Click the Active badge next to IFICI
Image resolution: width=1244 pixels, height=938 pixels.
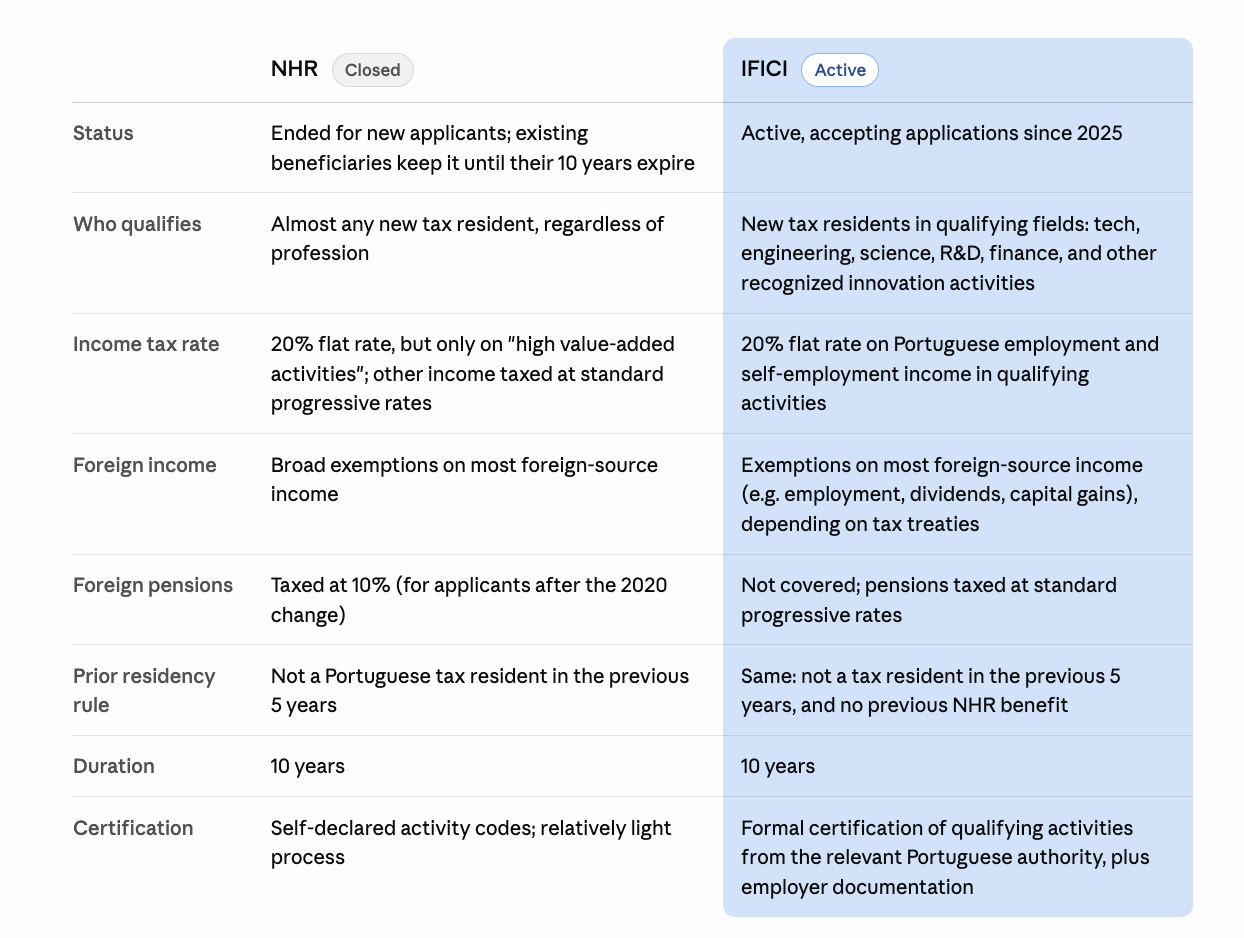click(x=840, y=70)
